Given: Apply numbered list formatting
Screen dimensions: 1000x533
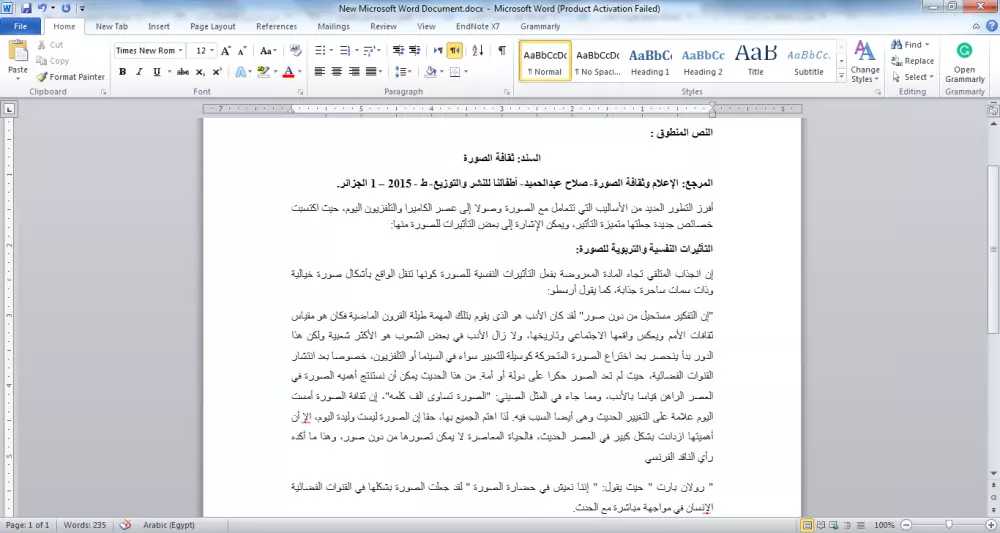Looking at the screenshot, I should click(346, 50).
